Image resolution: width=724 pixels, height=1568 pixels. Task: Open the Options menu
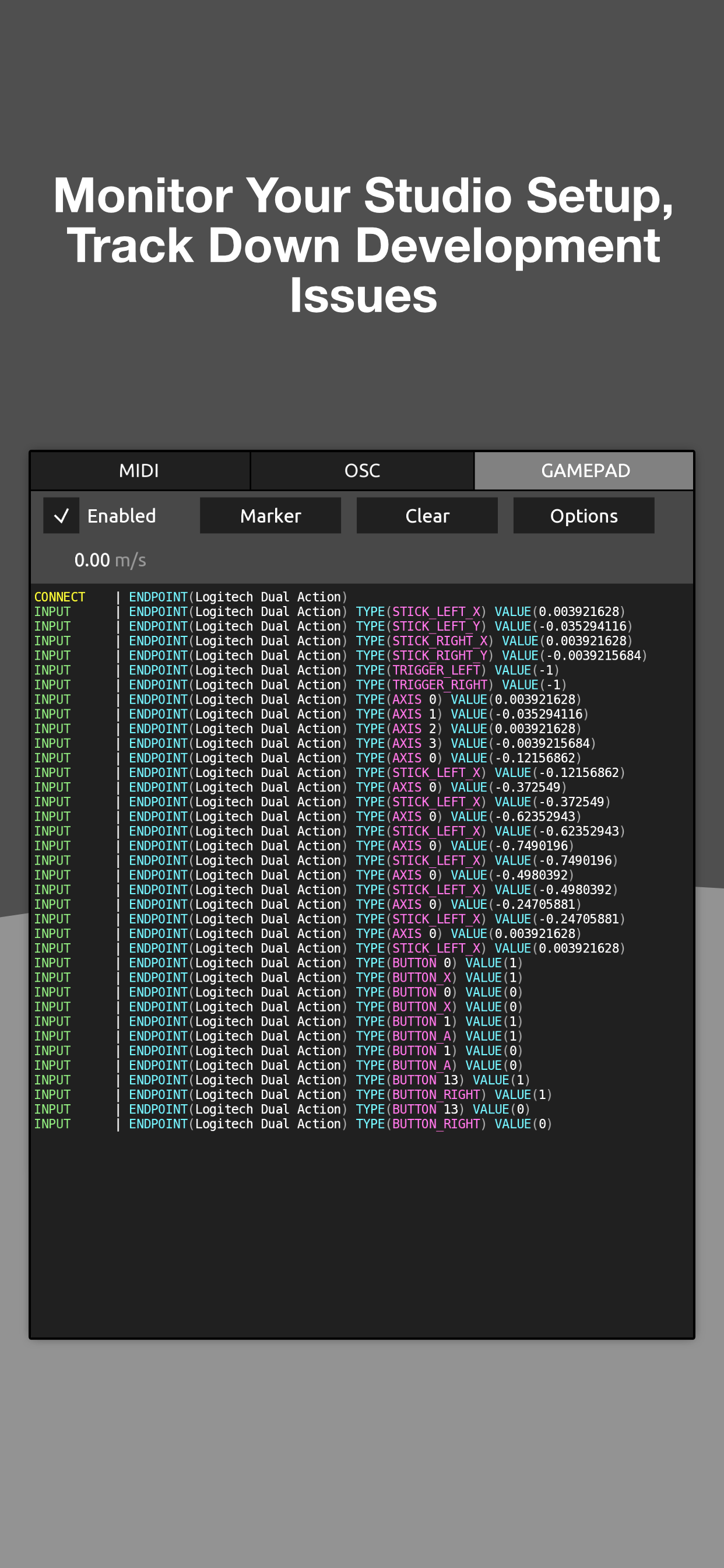point(584,516)
